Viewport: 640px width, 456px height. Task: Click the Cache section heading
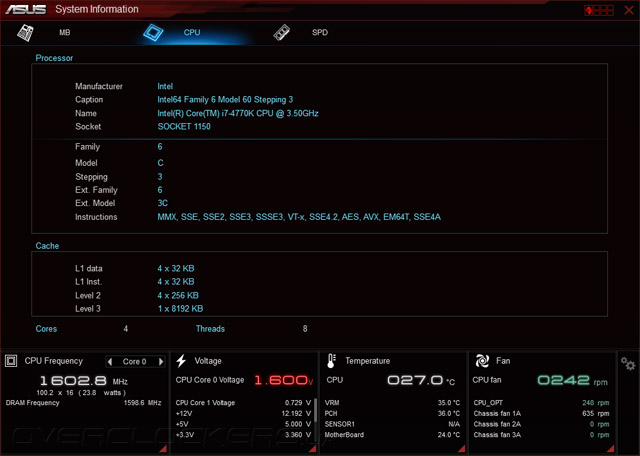[47, 246]
